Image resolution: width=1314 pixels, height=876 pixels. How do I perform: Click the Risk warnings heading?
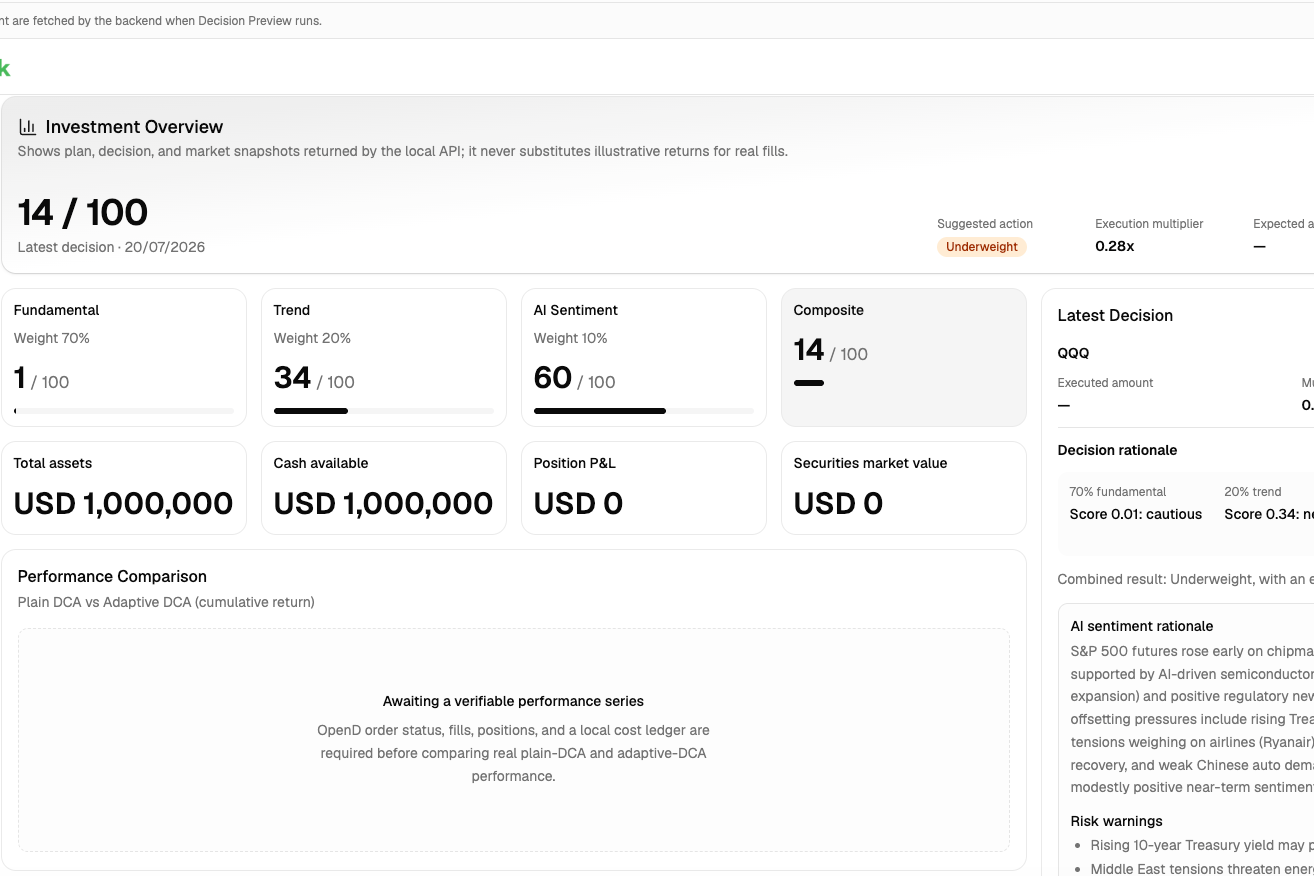1116,821
